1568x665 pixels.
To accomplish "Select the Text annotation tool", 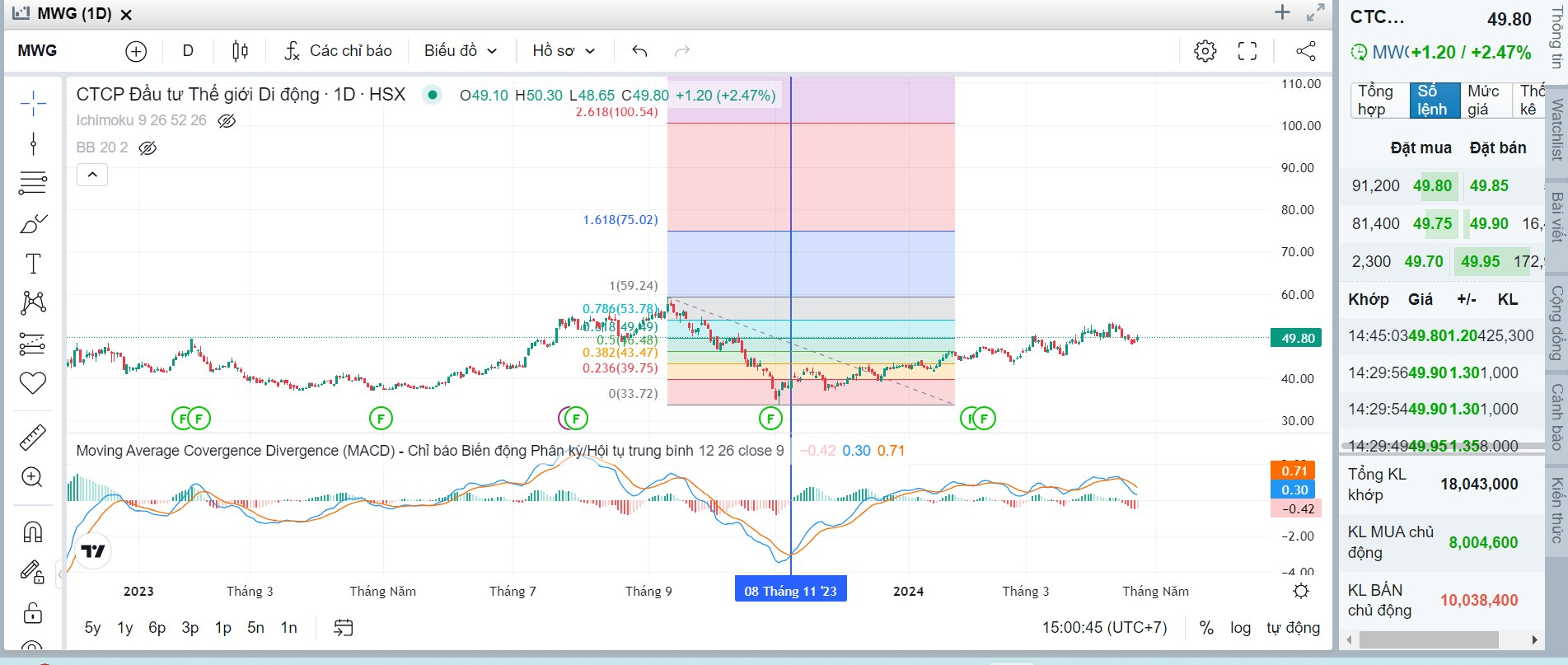I will pos(33,264).
